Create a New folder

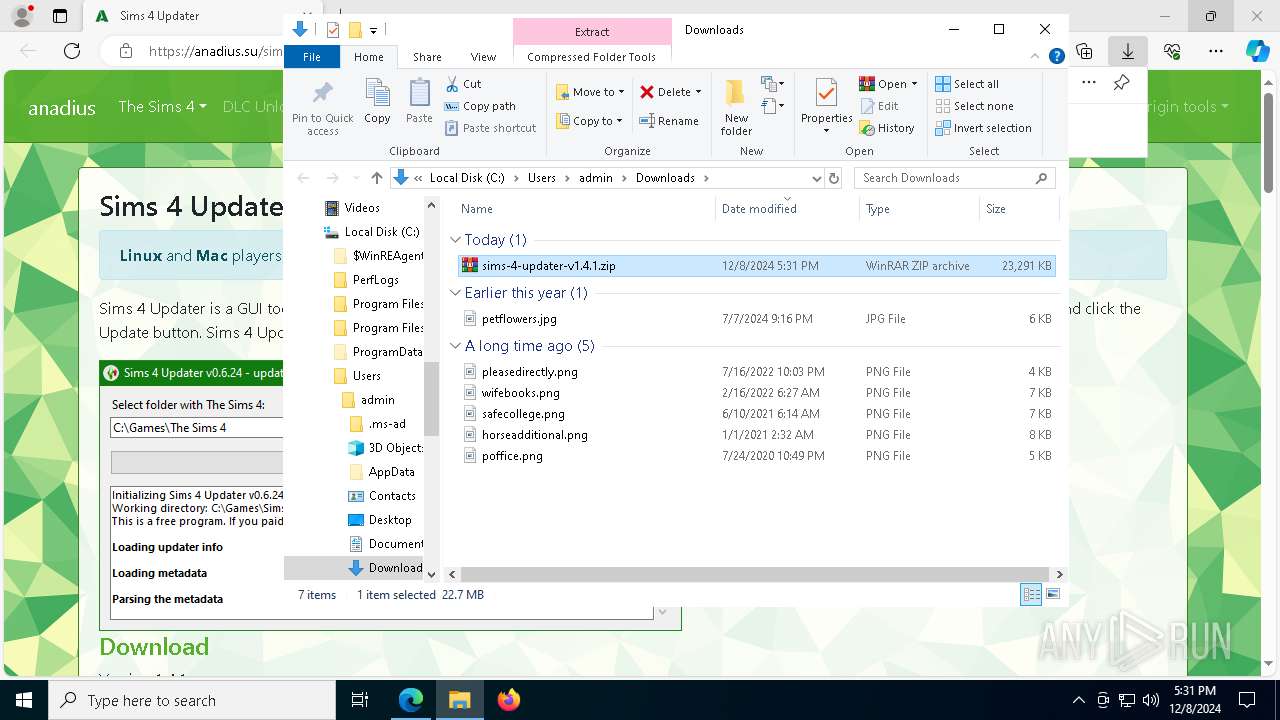pyautogui.click(x=736, y=107)
